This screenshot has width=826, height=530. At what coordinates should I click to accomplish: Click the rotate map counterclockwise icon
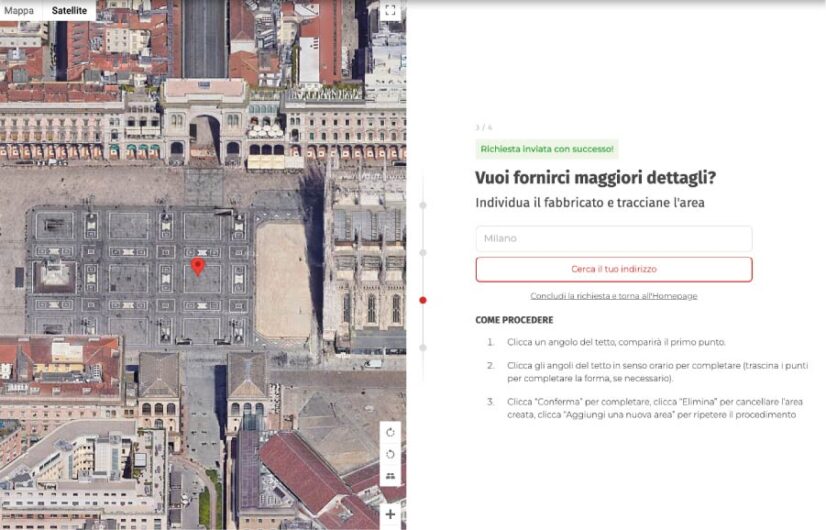[x=391, y=454]
